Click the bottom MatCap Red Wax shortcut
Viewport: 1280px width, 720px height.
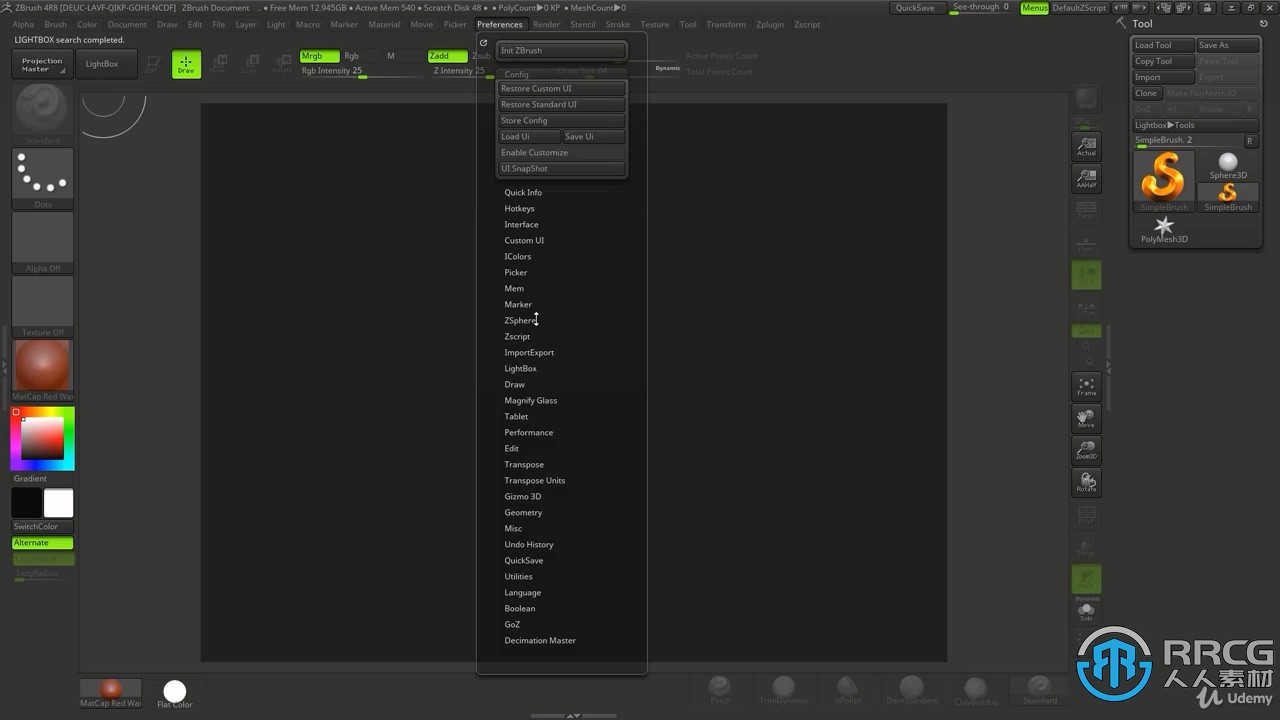tap(111, 692)
